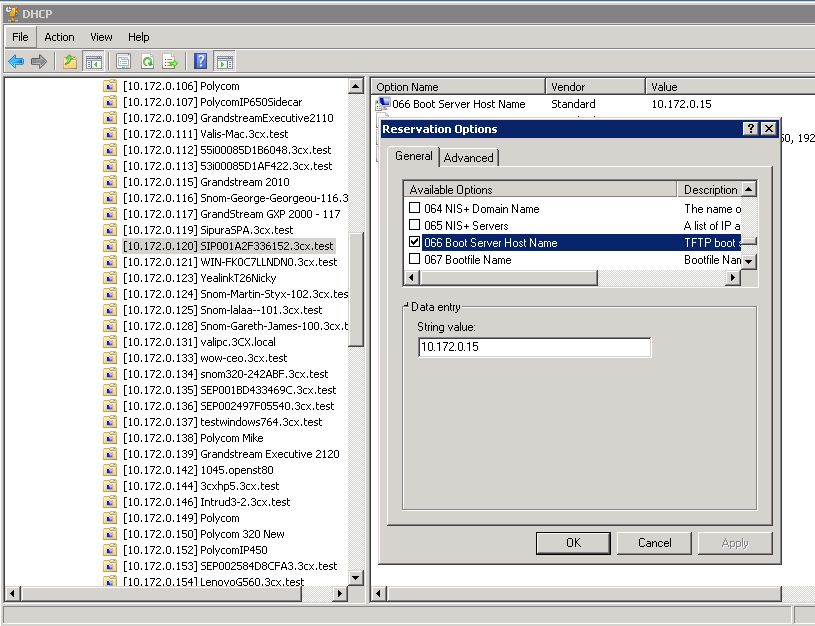Click OK in Reservation Options dialog

pos(573,543)
